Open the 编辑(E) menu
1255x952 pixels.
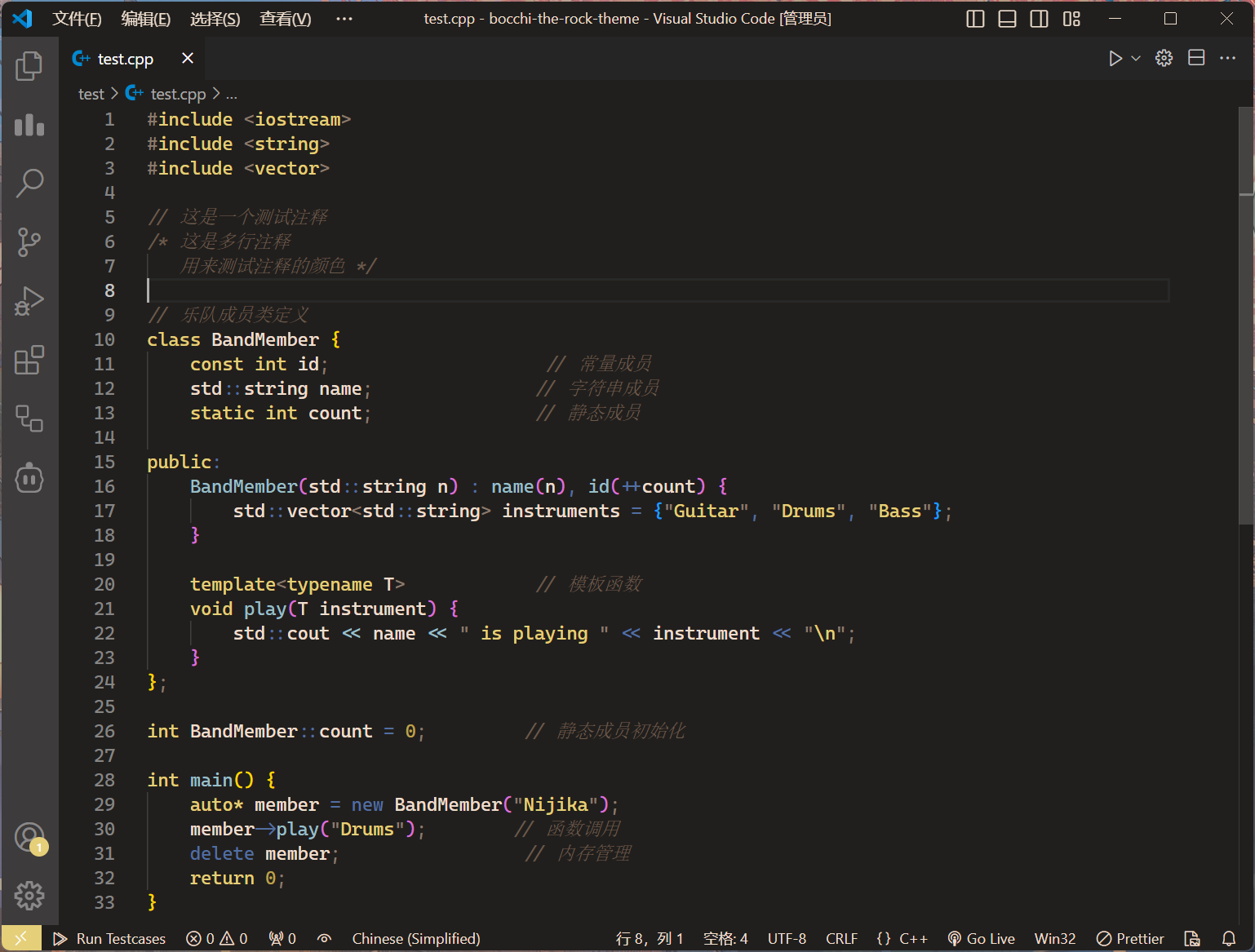(x=146, y=19)
